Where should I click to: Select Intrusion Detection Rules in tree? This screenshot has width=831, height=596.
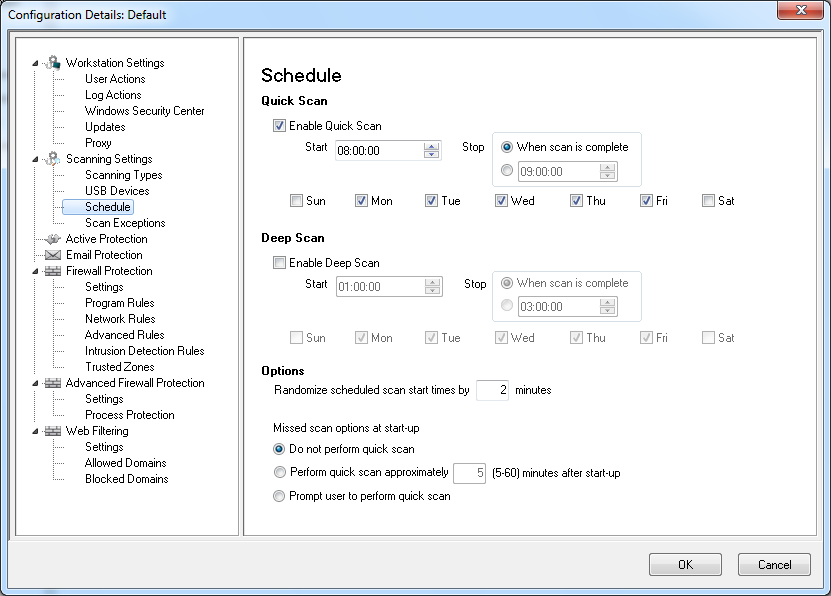click(144, 351)
